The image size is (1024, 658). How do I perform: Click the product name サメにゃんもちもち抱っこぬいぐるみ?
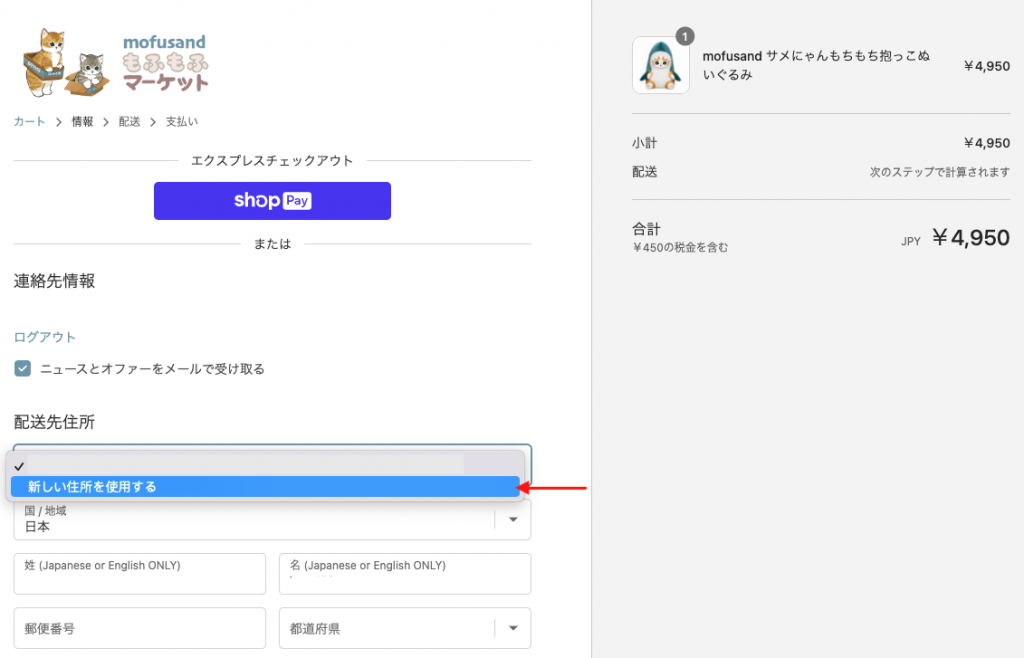point(816,65)
